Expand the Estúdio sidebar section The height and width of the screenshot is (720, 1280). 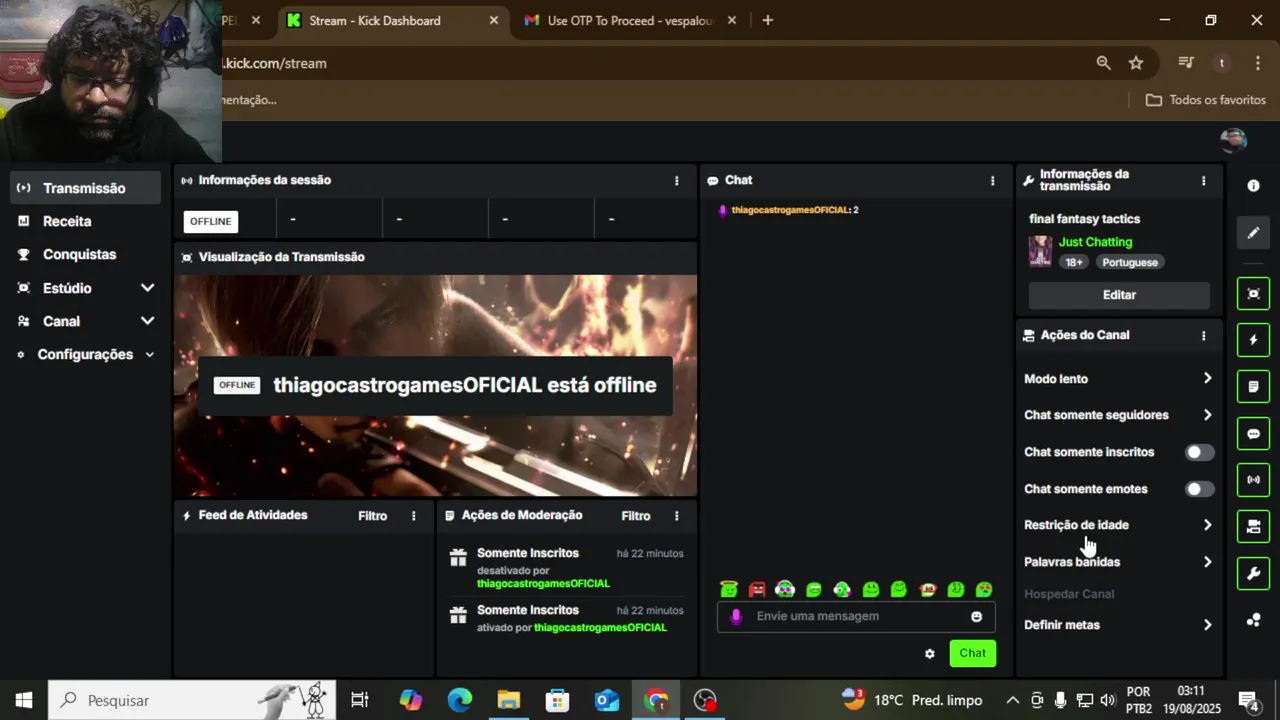pyautogui.click(x=84, y=288)
